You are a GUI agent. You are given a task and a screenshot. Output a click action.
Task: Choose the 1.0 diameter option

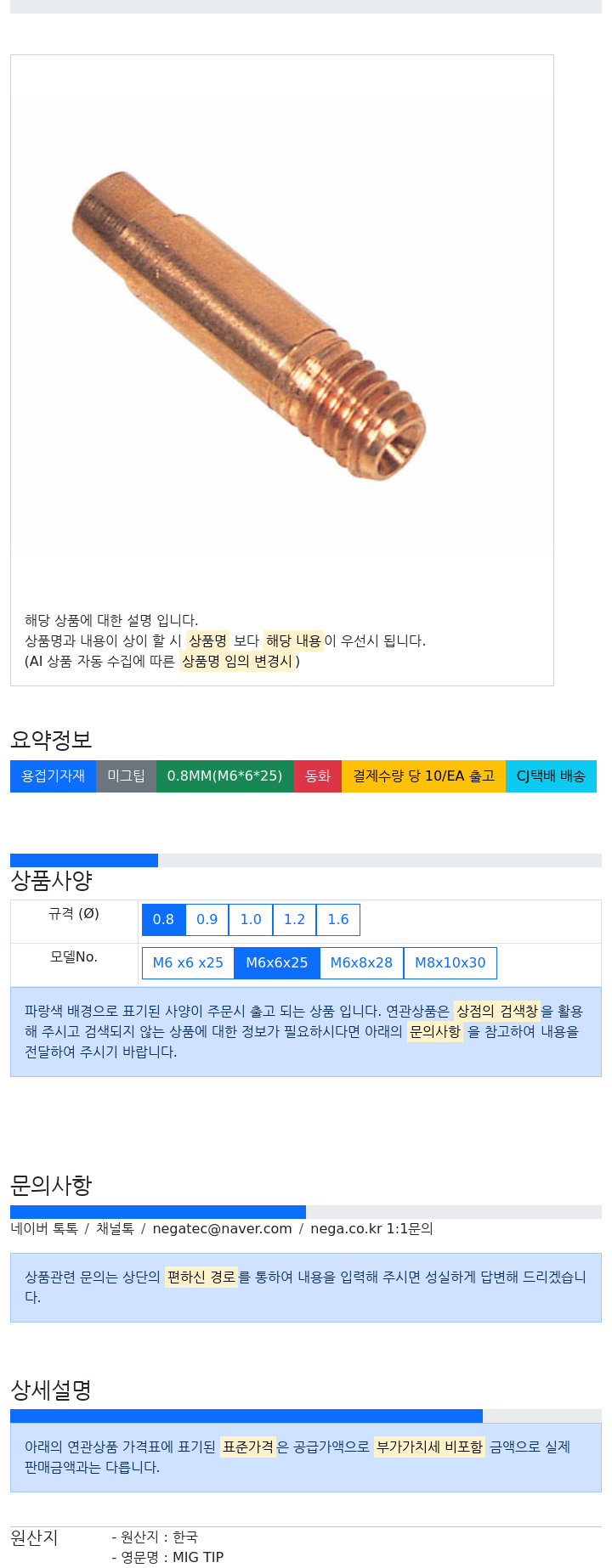(251, 920)
